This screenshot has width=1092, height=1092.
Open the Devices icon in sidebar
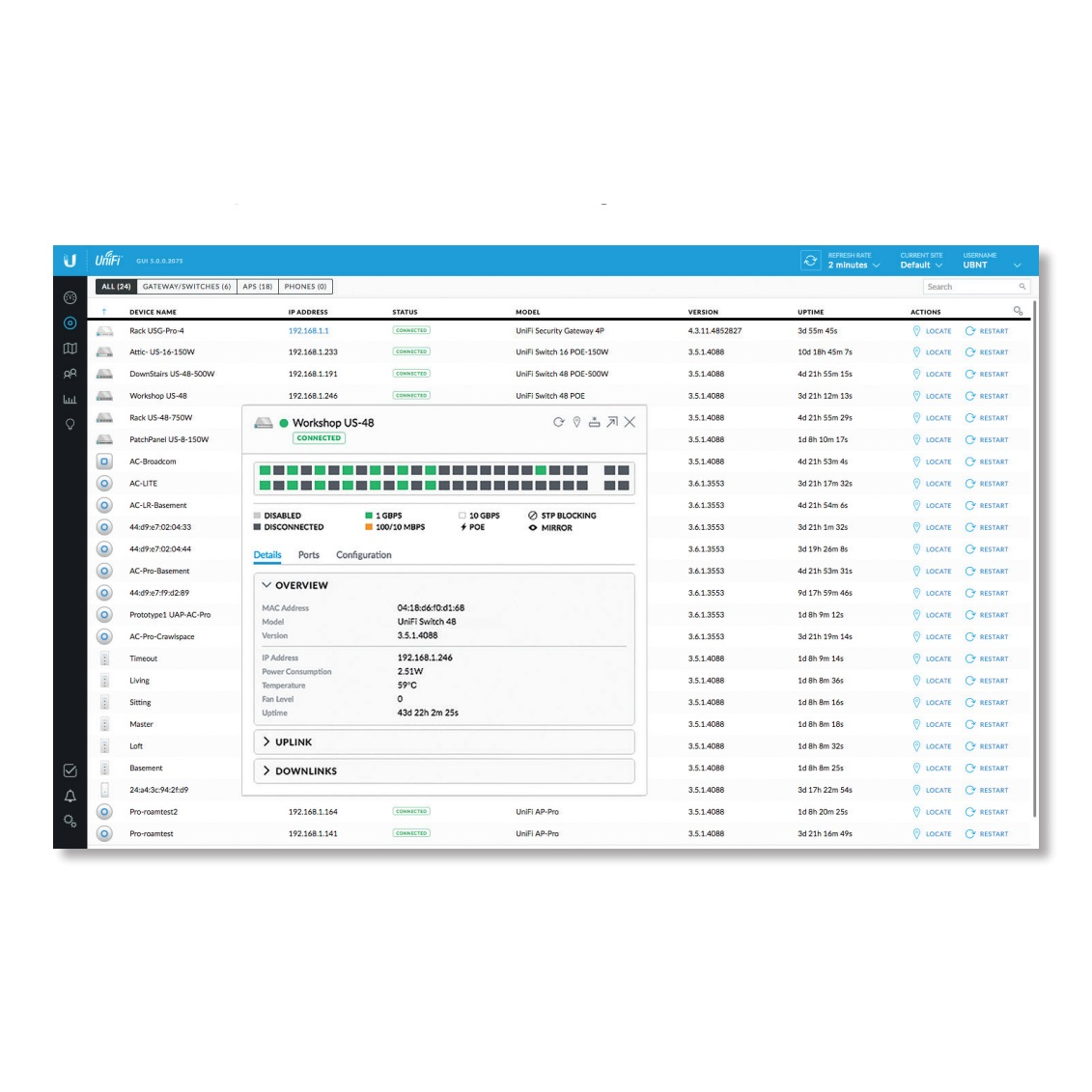click(70, 323)
